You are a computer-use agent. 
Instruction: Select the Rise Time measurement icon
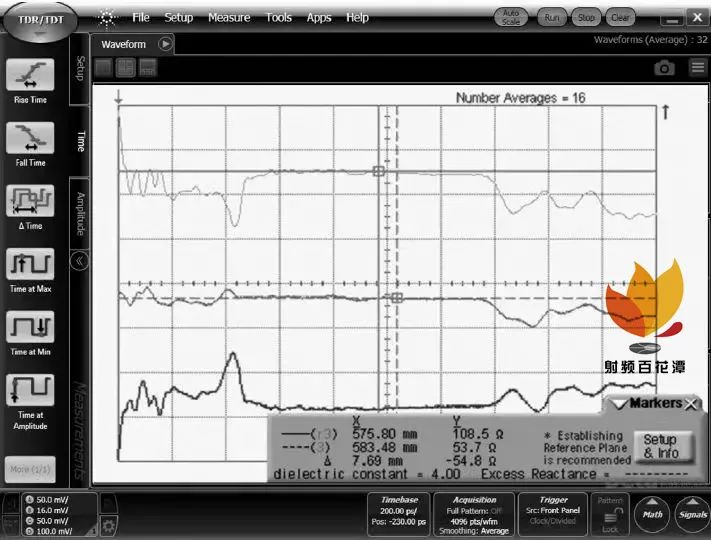pos(30,75)
